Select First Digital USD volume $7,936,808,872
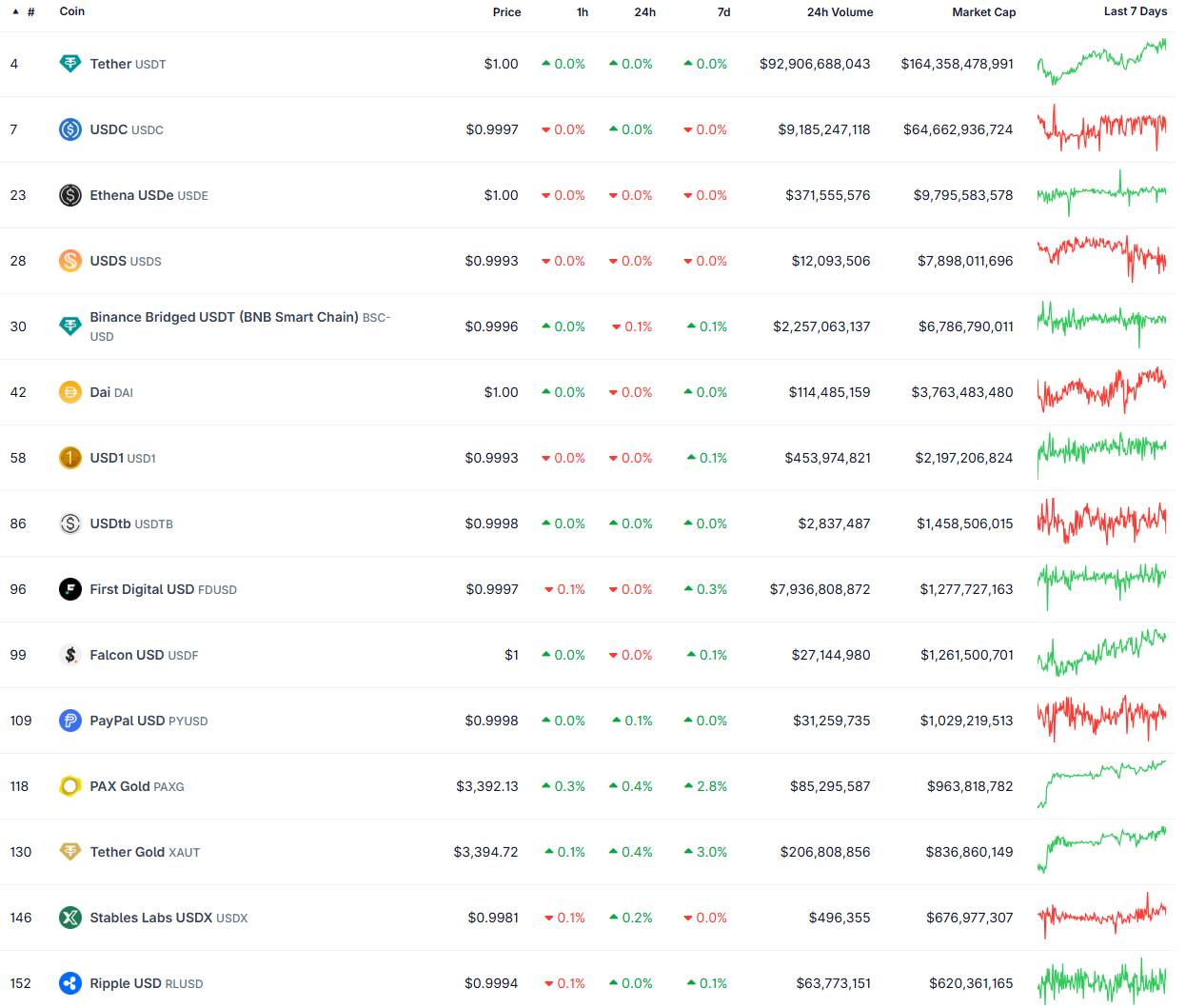The height and width of the screenshot is (1008, 1186). [x=820, y=589]
